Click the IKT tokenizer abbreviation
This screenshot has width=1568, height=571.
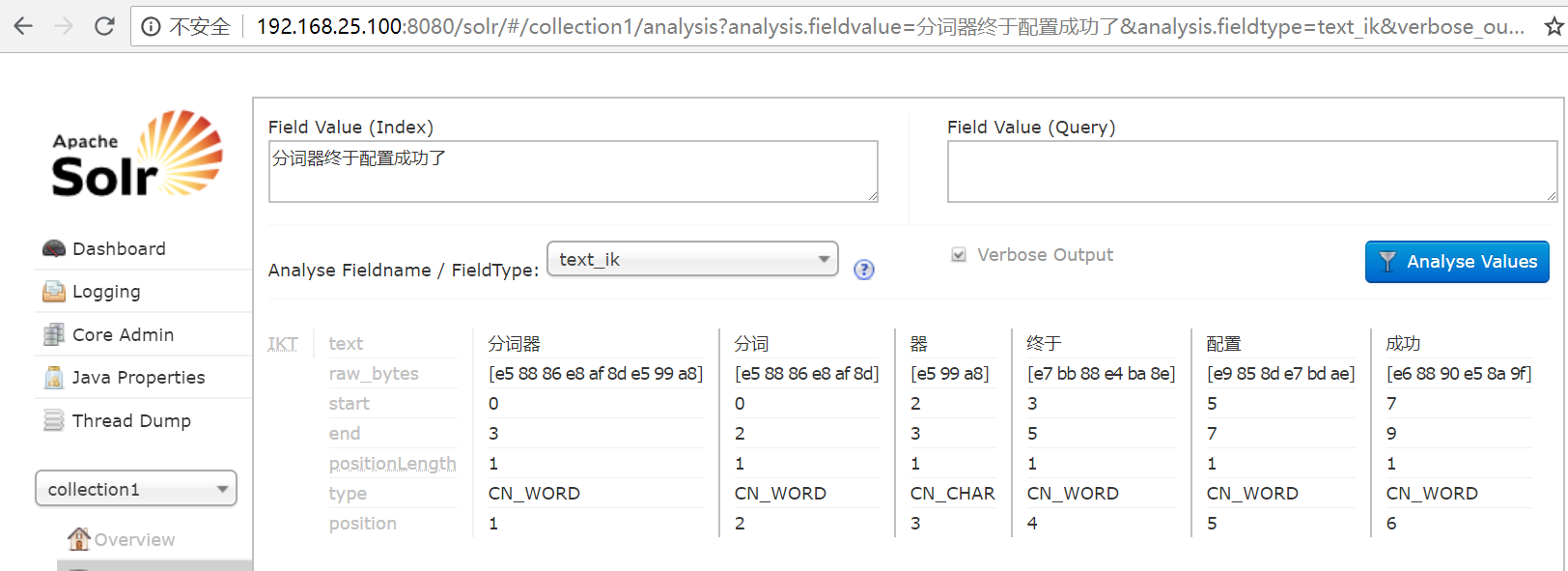pos(283,343)
